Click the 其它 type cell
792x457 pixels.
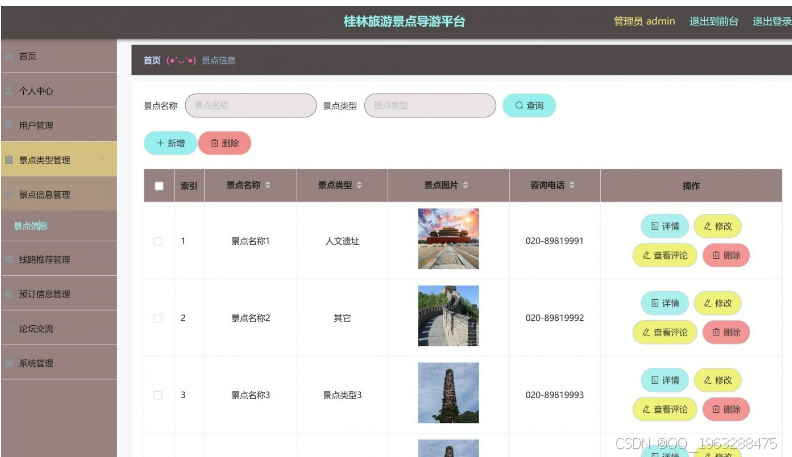[x=342, y=318]
